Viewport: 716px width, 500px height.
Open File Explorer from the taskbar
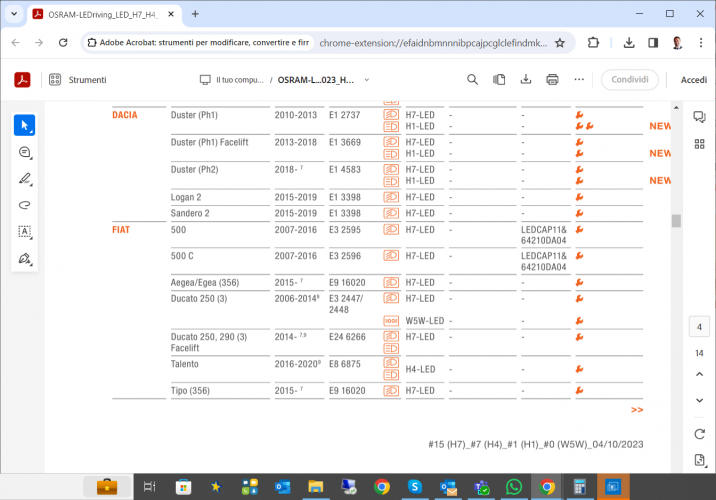(316, 487)
